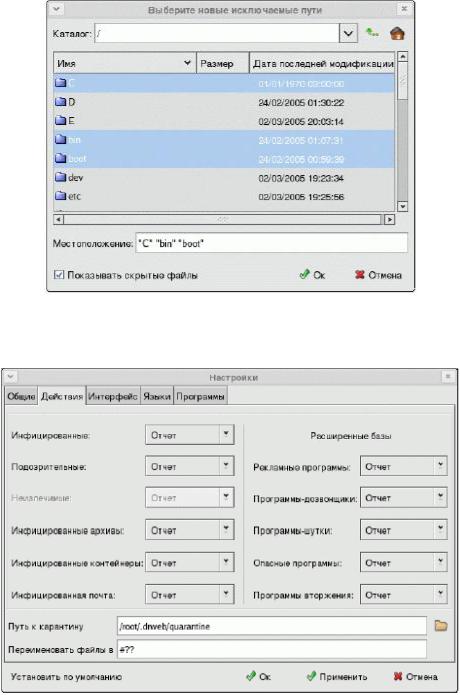
Task: Click the Путь к карантину field
Action: (272, 626)
